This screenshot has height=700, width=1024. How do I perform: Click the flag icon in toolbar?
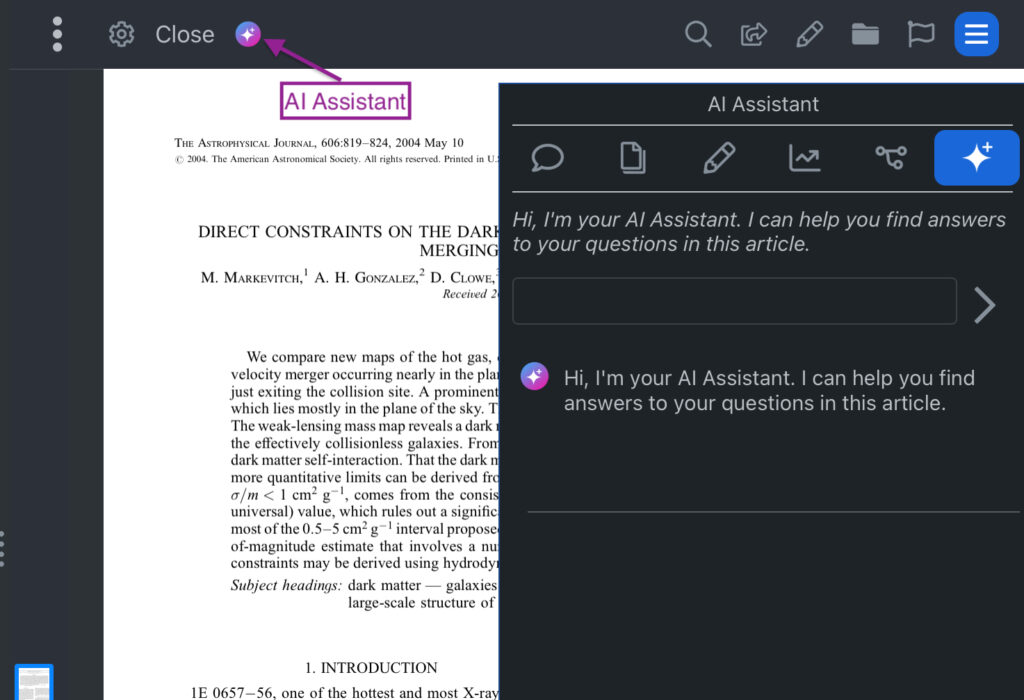(920, 34)
